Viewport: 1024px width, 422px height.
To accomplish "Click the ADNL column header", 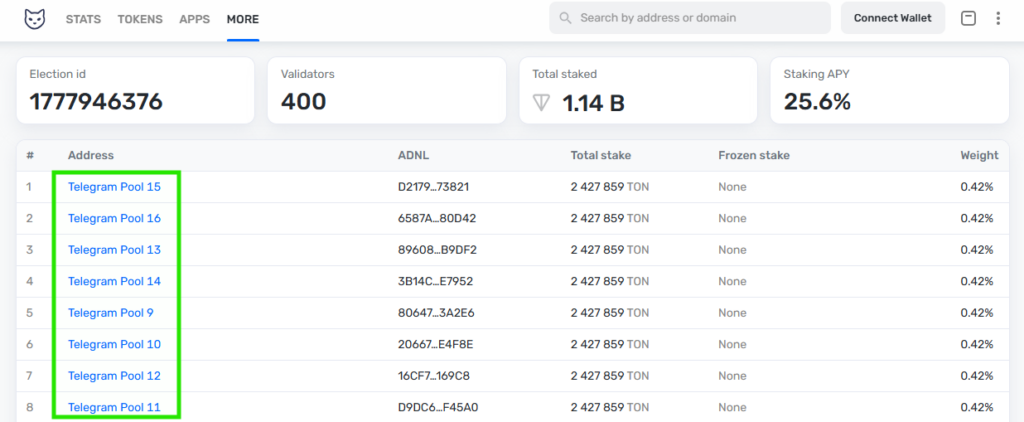I will tap(413, 155).
